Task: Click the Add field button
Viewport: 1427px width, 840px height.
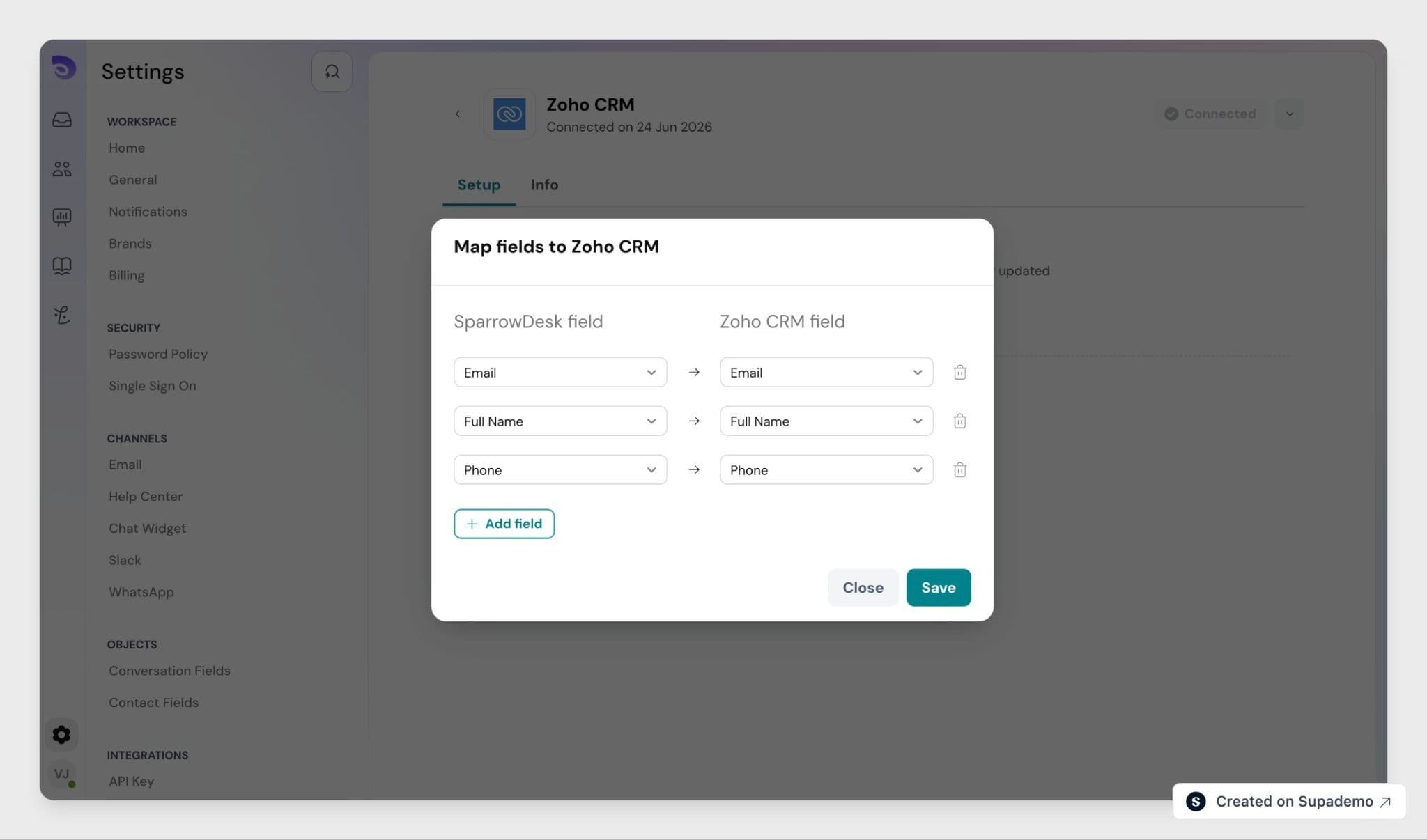Action: point(504,524)
